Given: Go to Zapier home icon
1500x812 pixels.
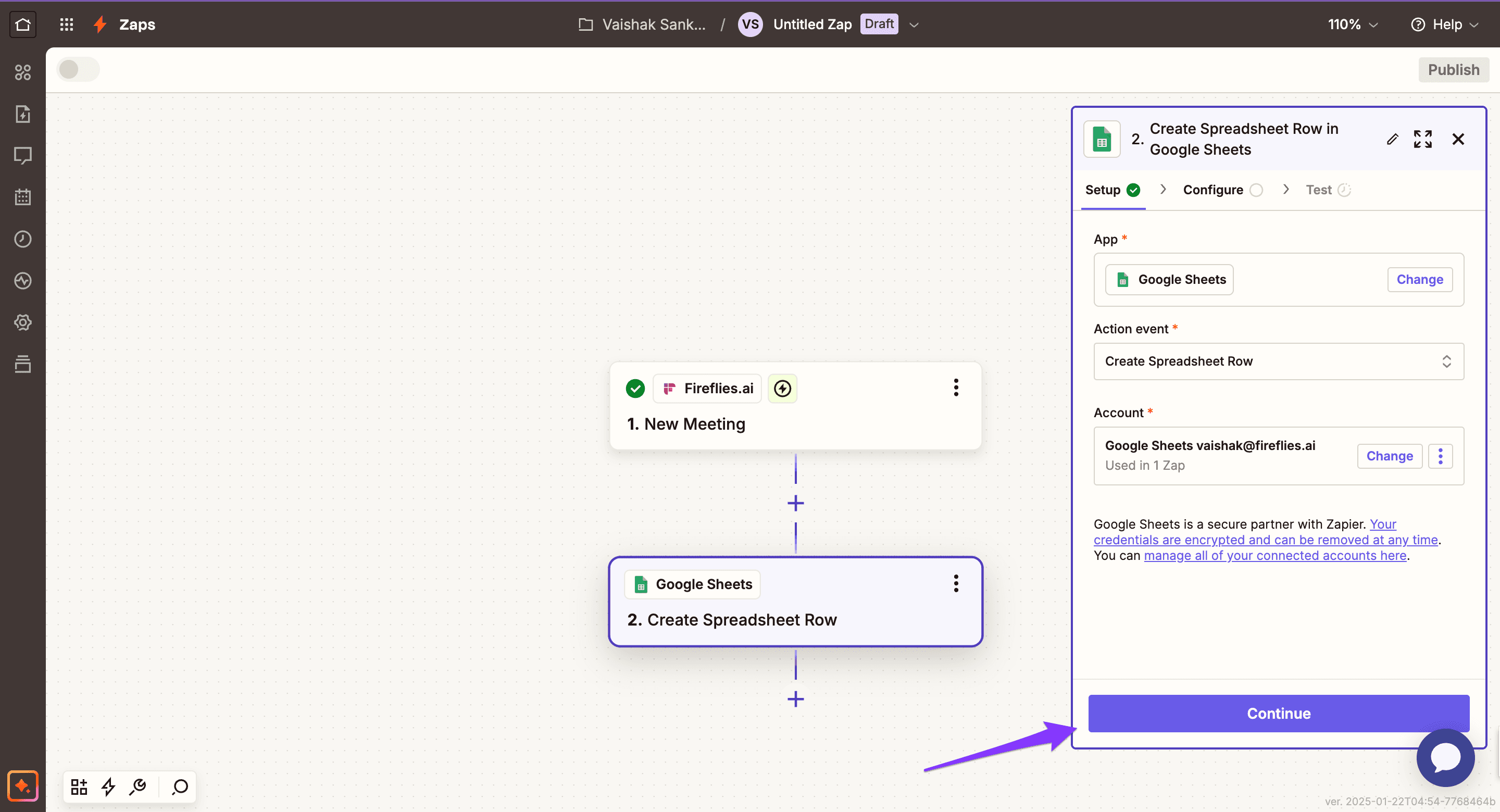Looking at the screenshot, I should coord(23,24).
